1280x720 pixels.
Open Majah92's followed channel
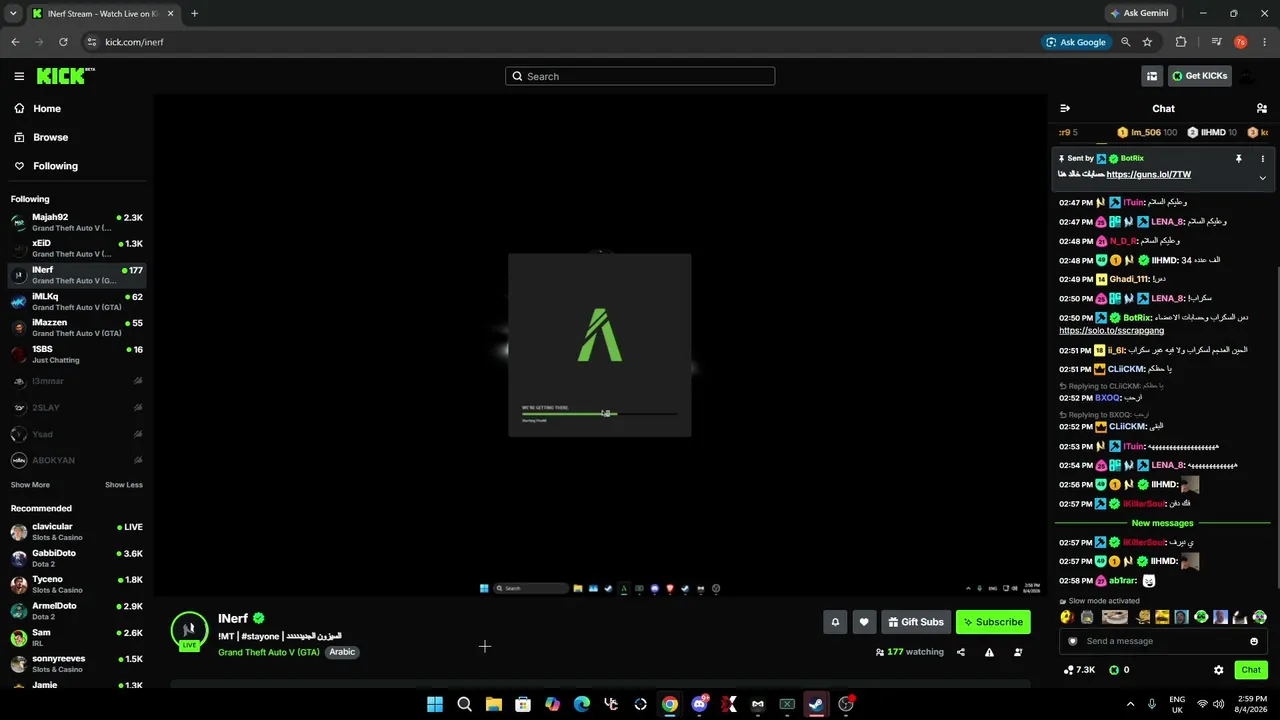77,222
